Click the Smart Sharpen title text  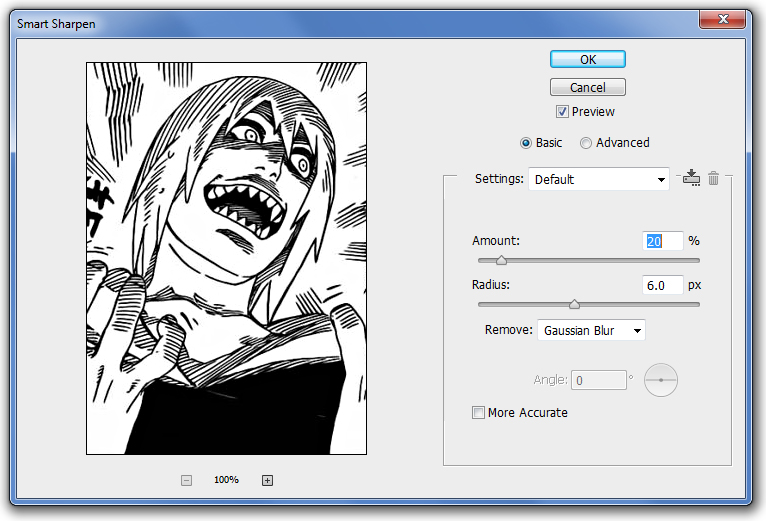[x=56, y=24]
